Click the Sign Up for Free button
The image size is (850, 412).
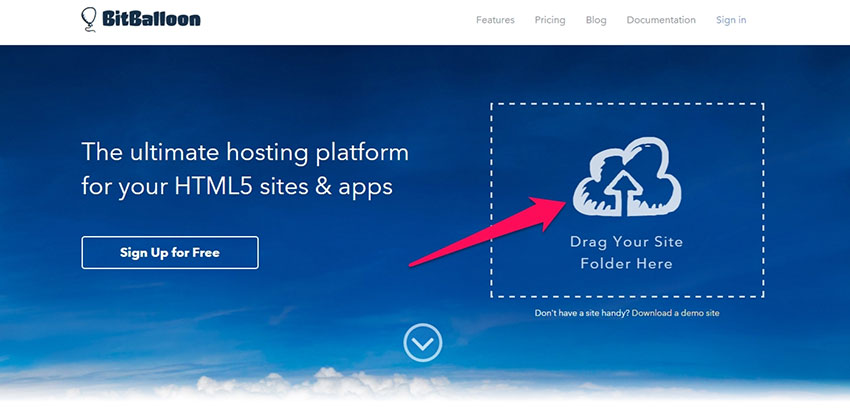[170, 253]
